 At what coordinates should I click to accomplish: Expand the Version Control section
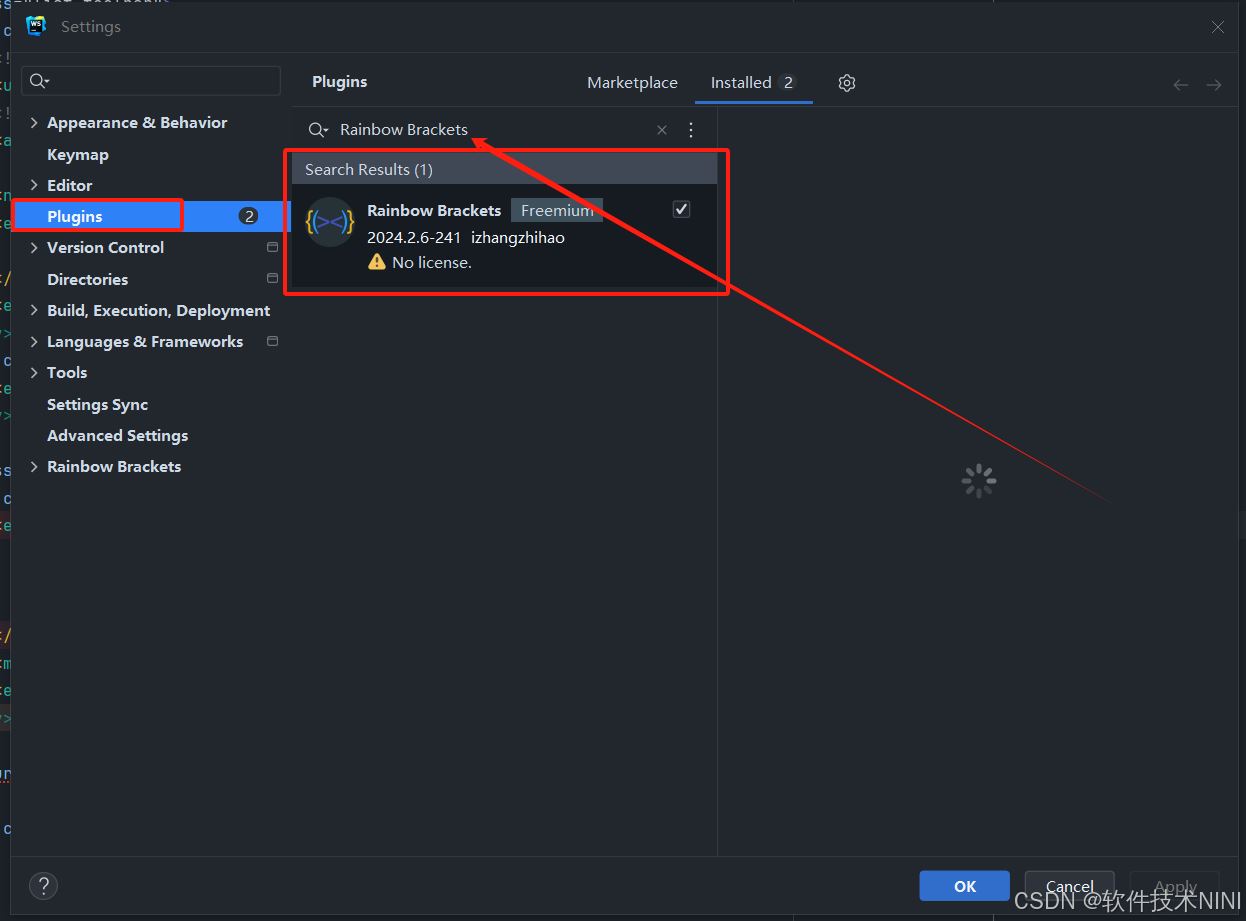pyautogui.click(x=34, y=247)
